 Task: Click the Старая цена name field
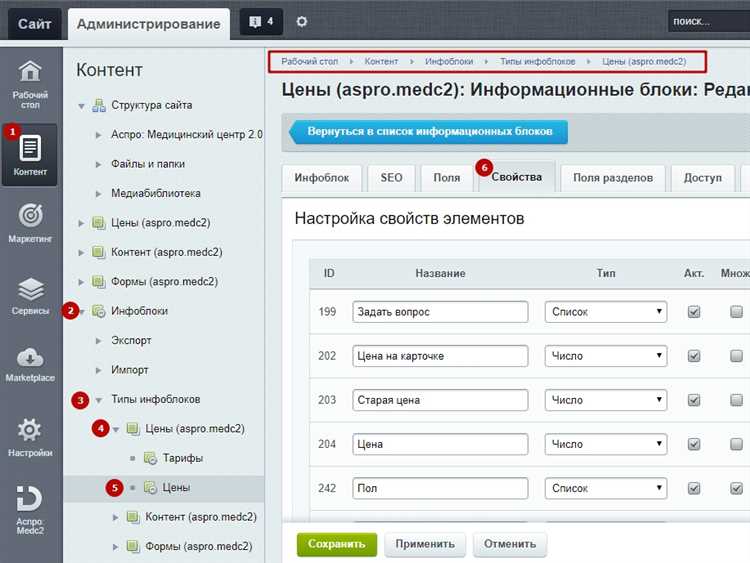click(440, 400)
